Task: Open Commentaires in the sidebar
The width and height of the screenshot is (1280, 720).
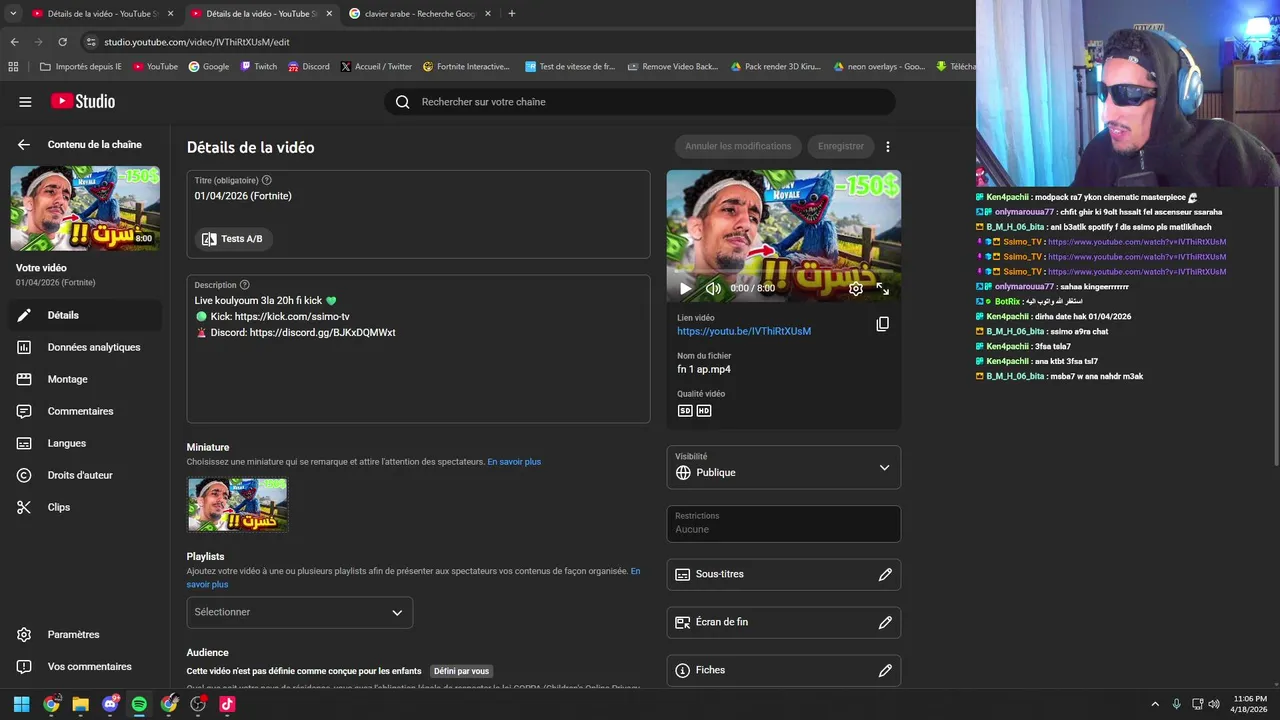Action: pos(85,411)
